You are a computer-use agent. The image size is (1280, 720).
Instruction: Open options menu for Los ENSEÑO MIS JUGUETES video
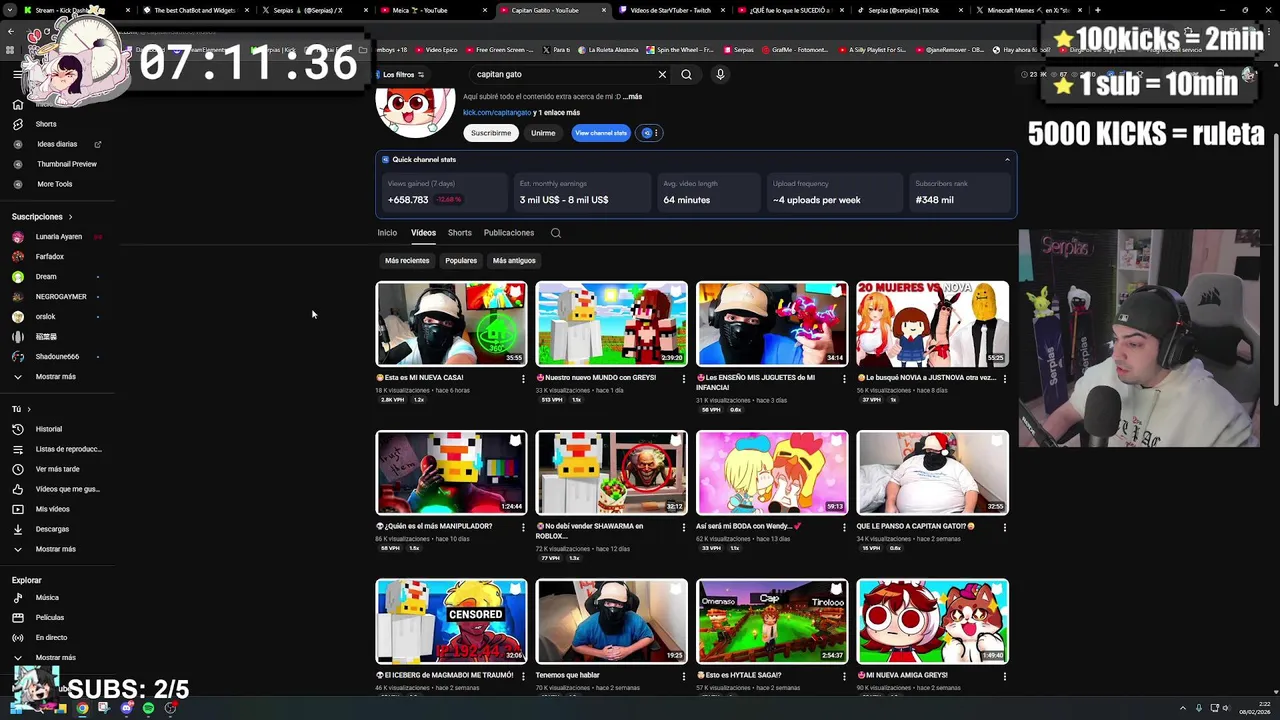click(844, 379)
